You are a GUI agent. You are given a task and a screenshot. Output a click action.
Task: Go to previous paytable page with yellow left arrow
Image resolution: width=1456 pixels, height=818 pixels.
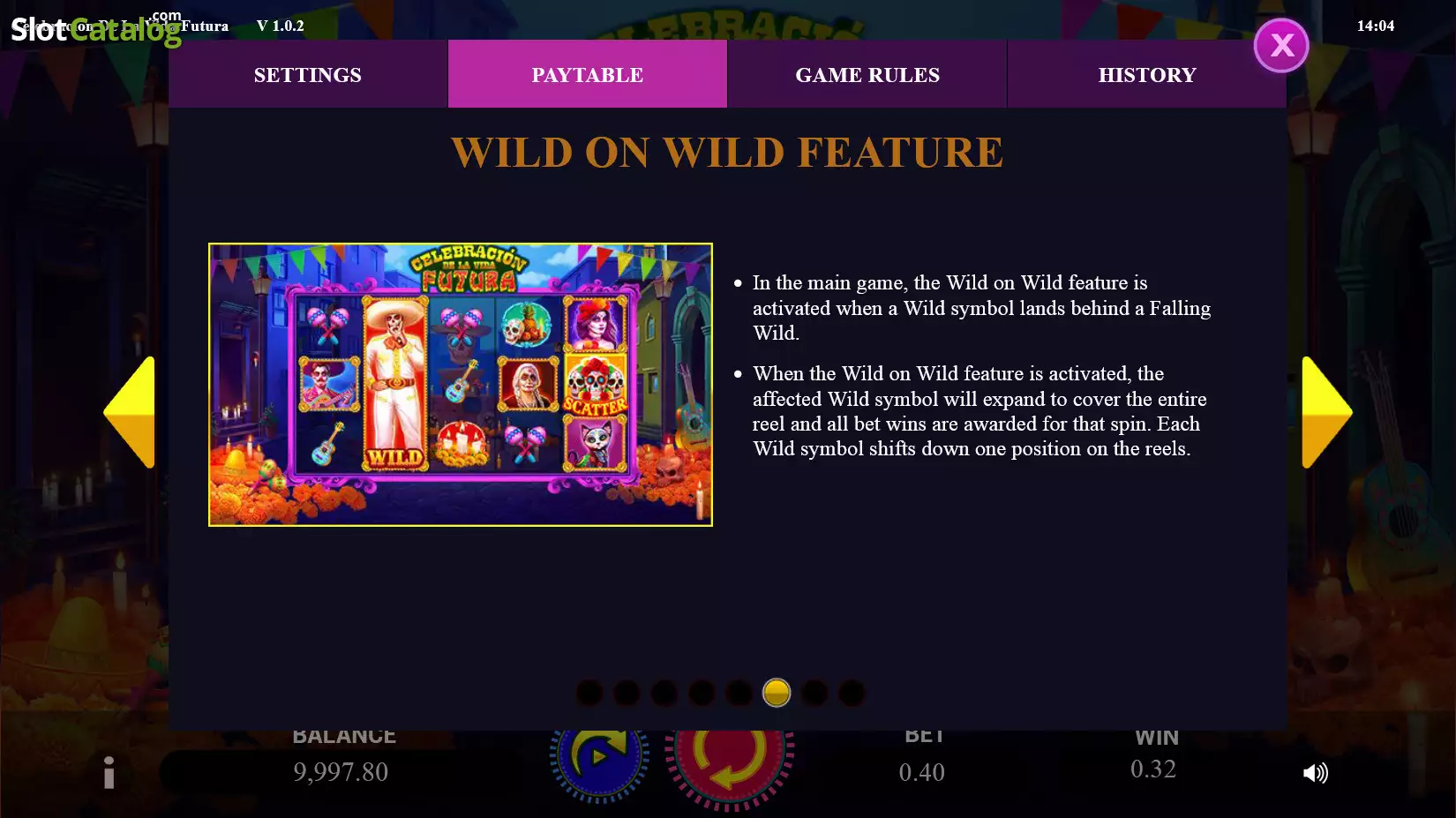[x=129, y=412]
